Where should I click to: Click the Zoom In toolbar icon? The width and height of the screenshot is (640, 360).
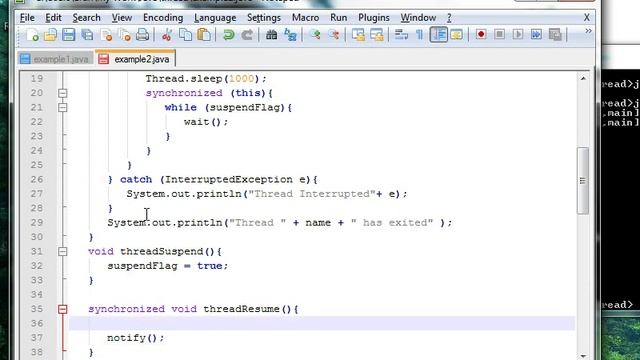coord(315,35)
